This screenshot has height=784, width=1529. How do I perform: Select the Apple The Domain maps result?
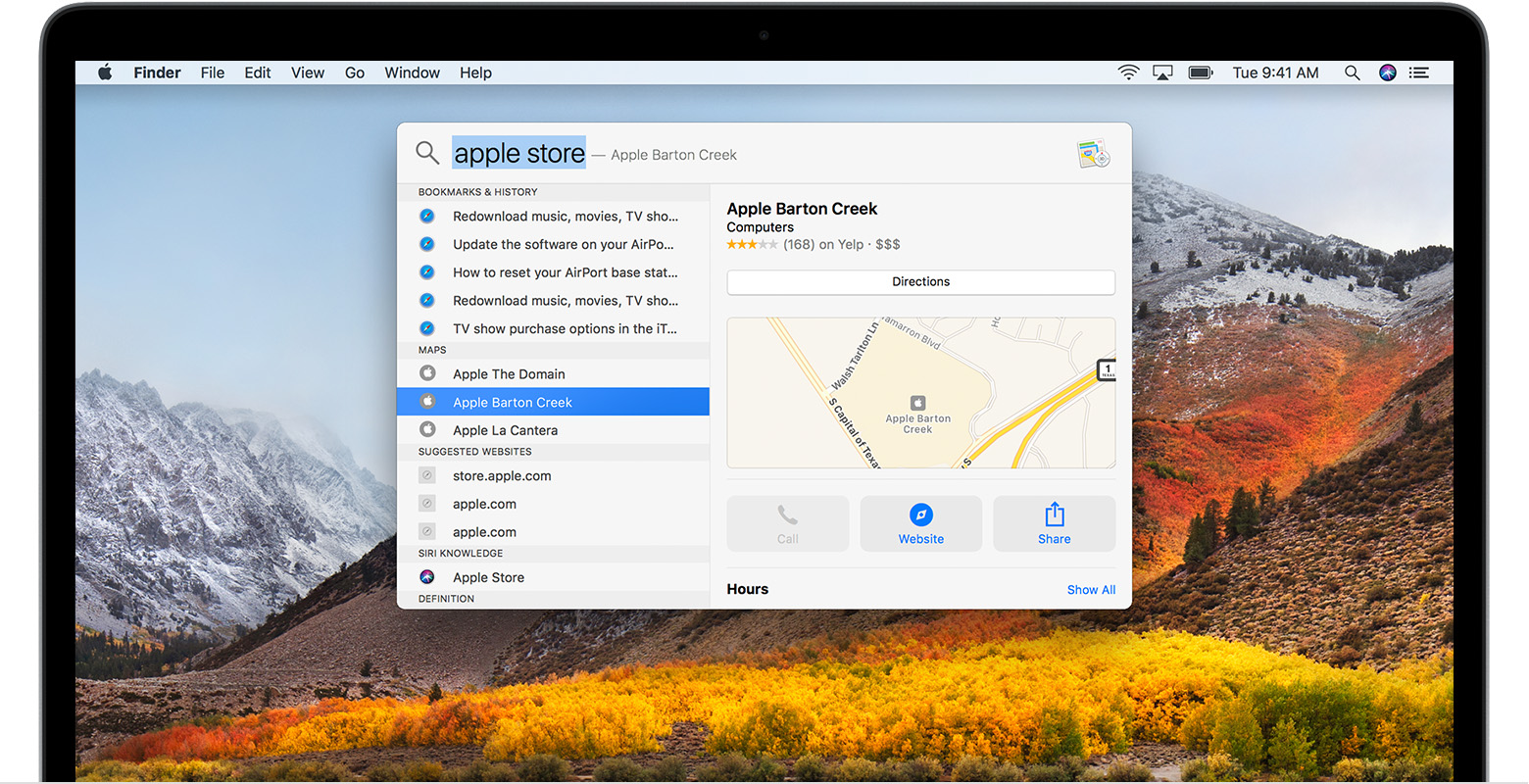click(x=509, y=373)
